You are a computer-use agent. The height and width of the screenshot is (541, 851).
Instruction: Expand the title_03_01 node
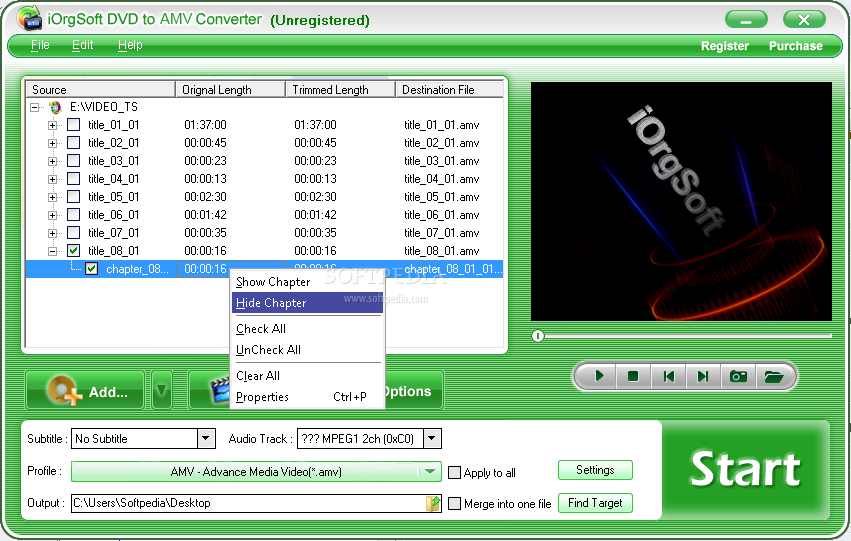(x=52, y=161)
